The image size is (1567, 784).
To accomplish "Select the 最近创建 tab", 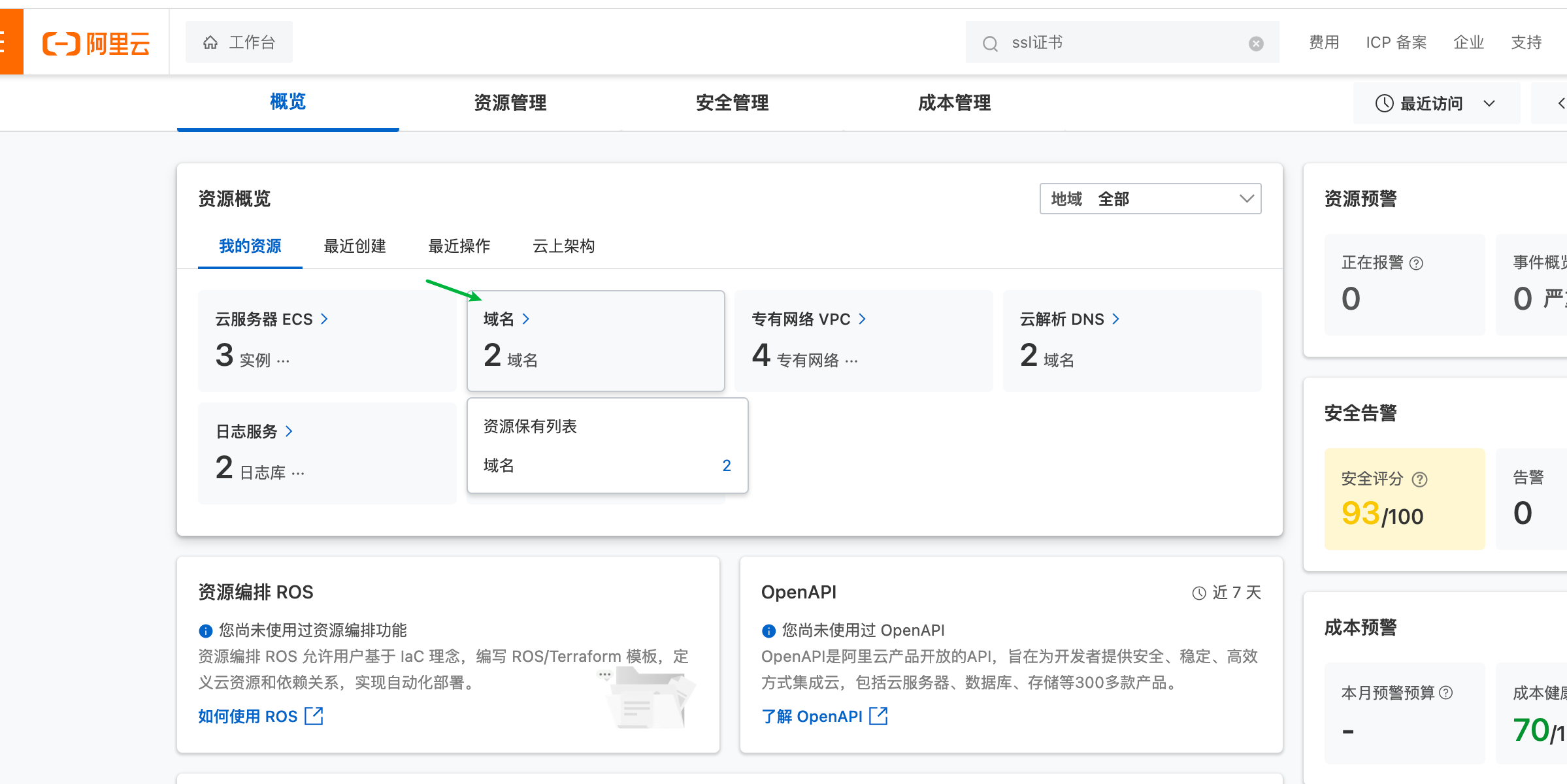I will (x=355, y=246).
